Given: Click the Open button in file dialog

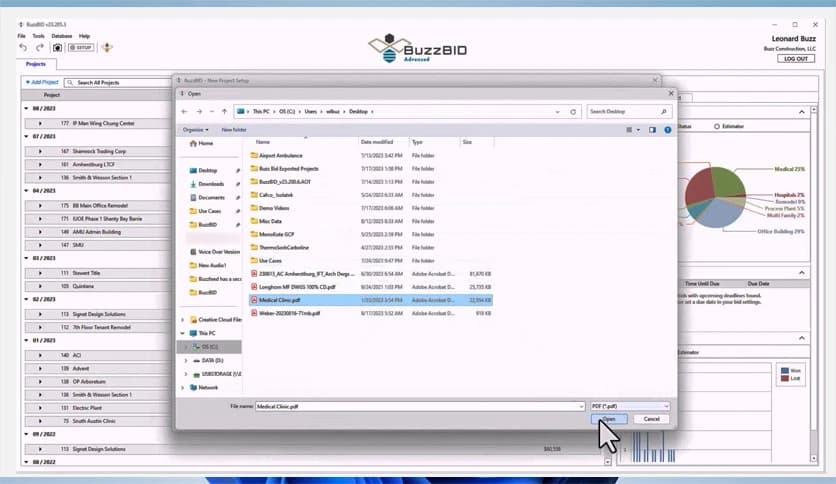Looking at the screenshot, I should click(609, 419).
